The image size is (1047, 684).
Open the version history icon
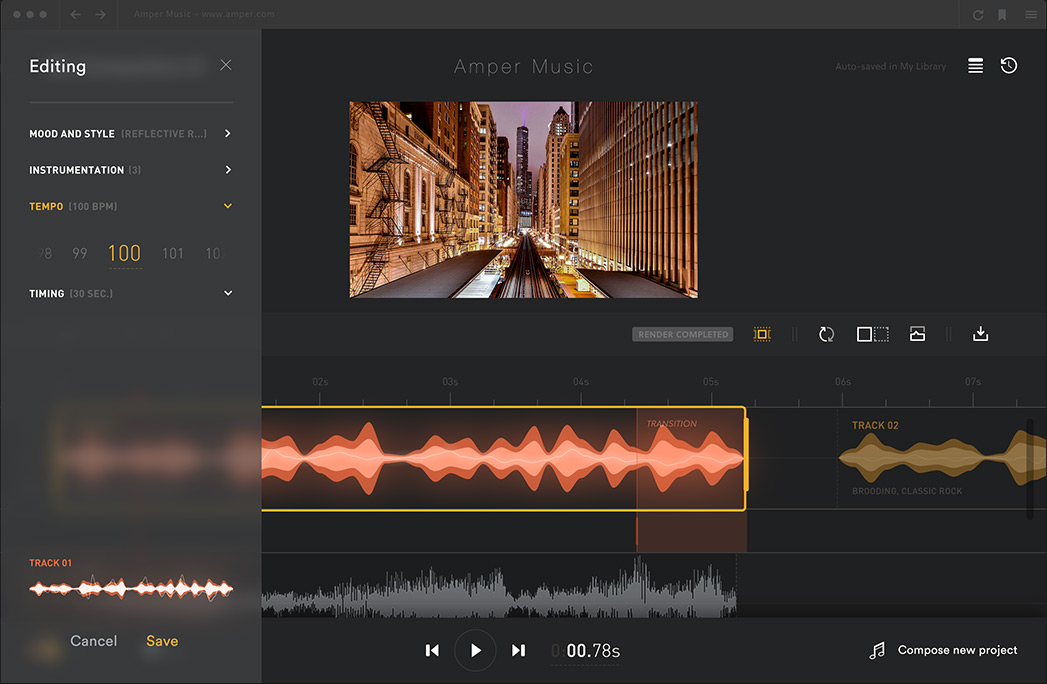1009,65
